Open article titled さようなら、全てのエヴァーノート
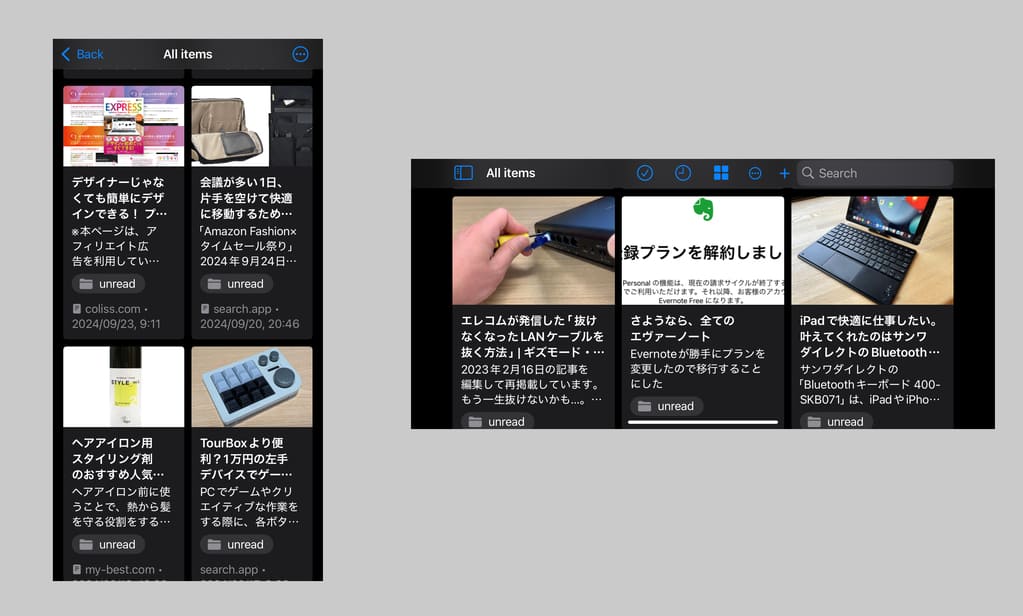 pyautogui.click(x=682, y=328)
